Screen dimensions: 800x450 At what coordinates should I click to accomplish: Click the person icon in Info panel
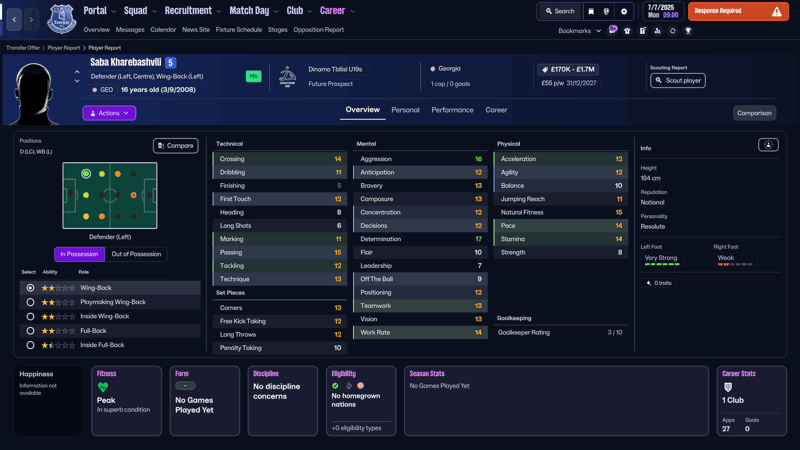(768, 145)
